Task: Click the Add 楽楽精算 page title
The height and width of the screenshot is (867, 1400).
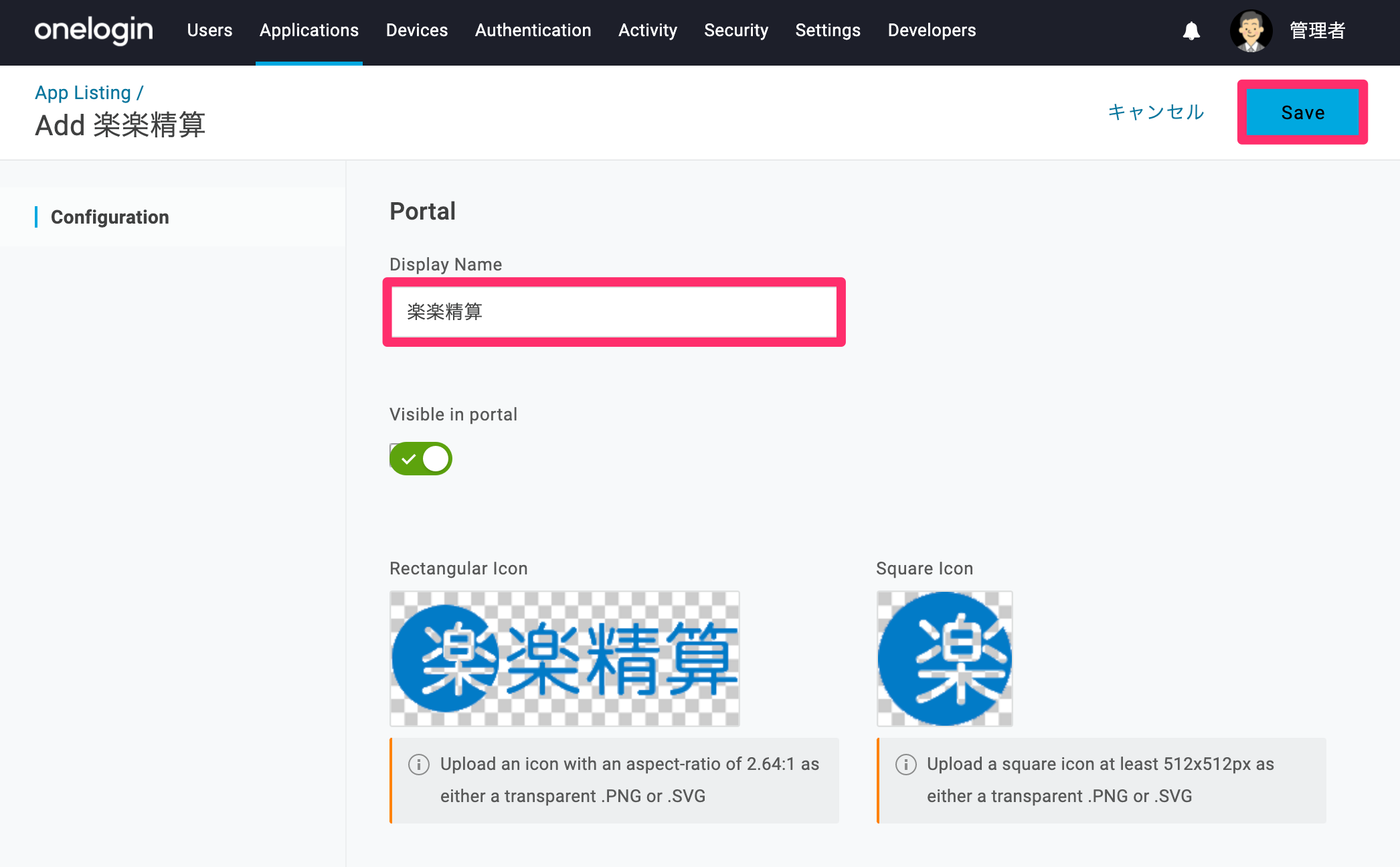Action: 120,125
